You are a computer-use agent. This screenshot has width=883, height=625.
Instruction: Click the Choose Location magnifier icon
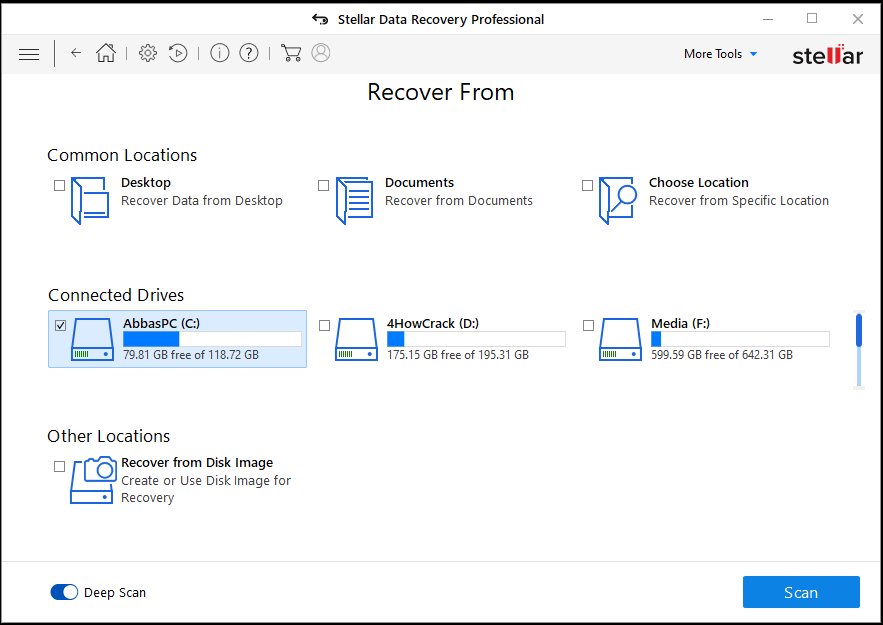(618, 200)
